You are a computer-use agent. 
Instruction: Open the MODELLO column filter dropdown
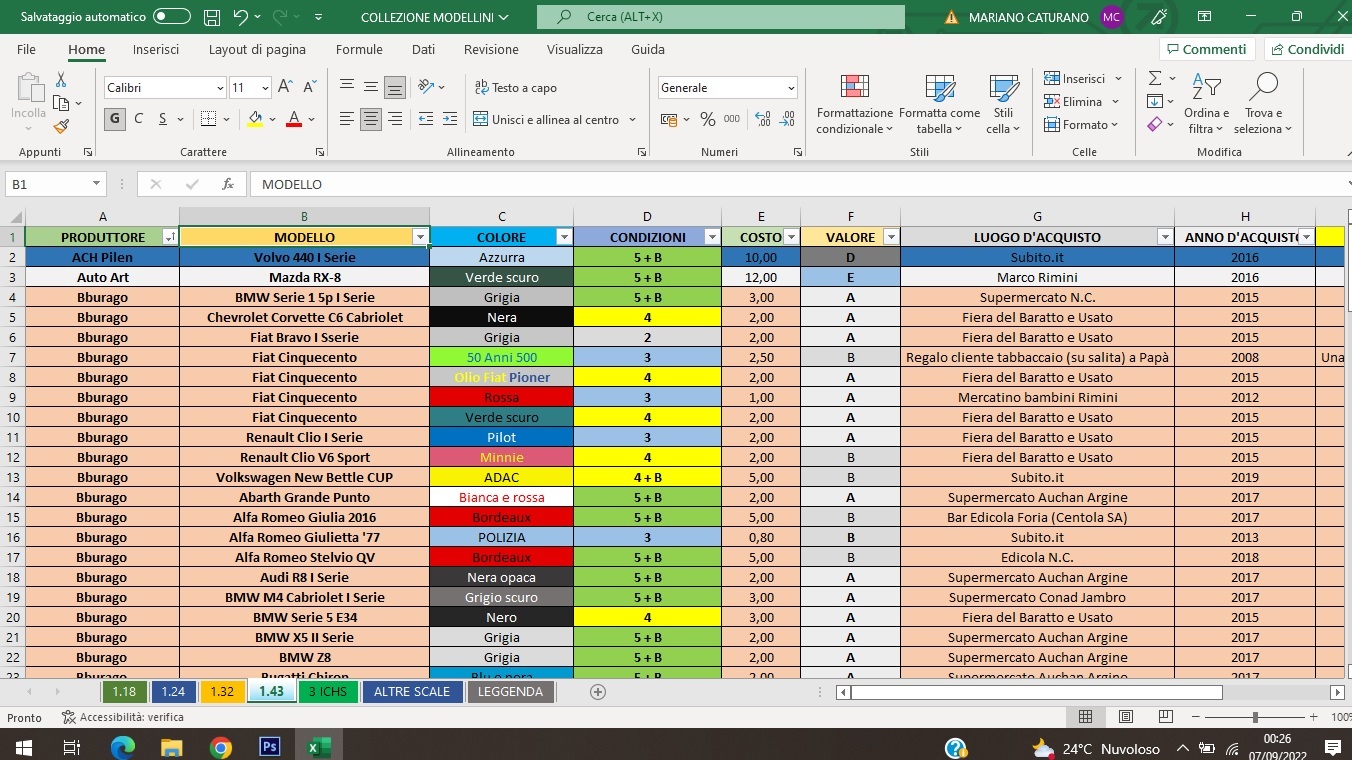[x=420, y=237]
